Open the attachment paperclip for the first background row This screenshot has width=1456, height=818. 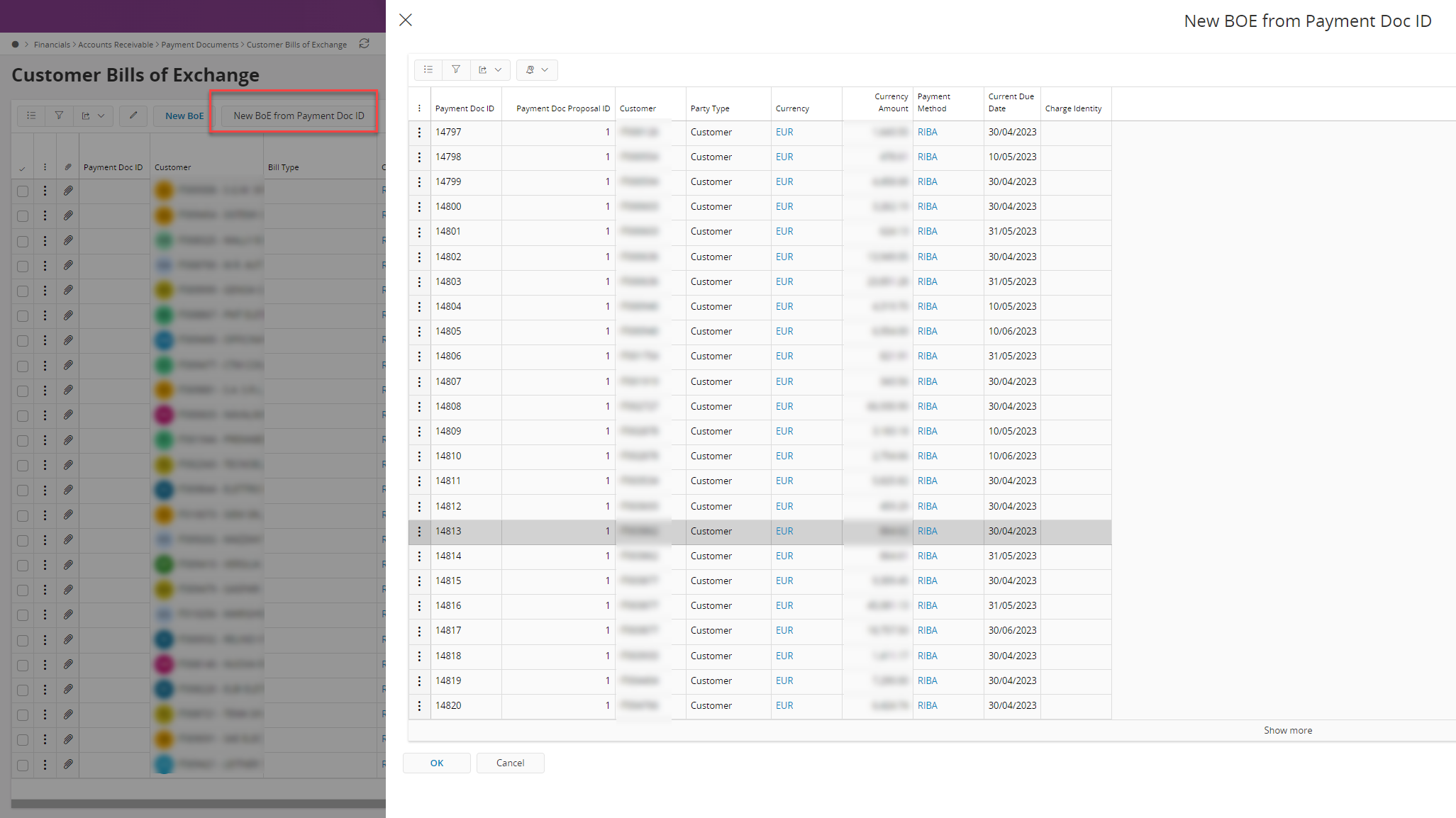[68, 191]
